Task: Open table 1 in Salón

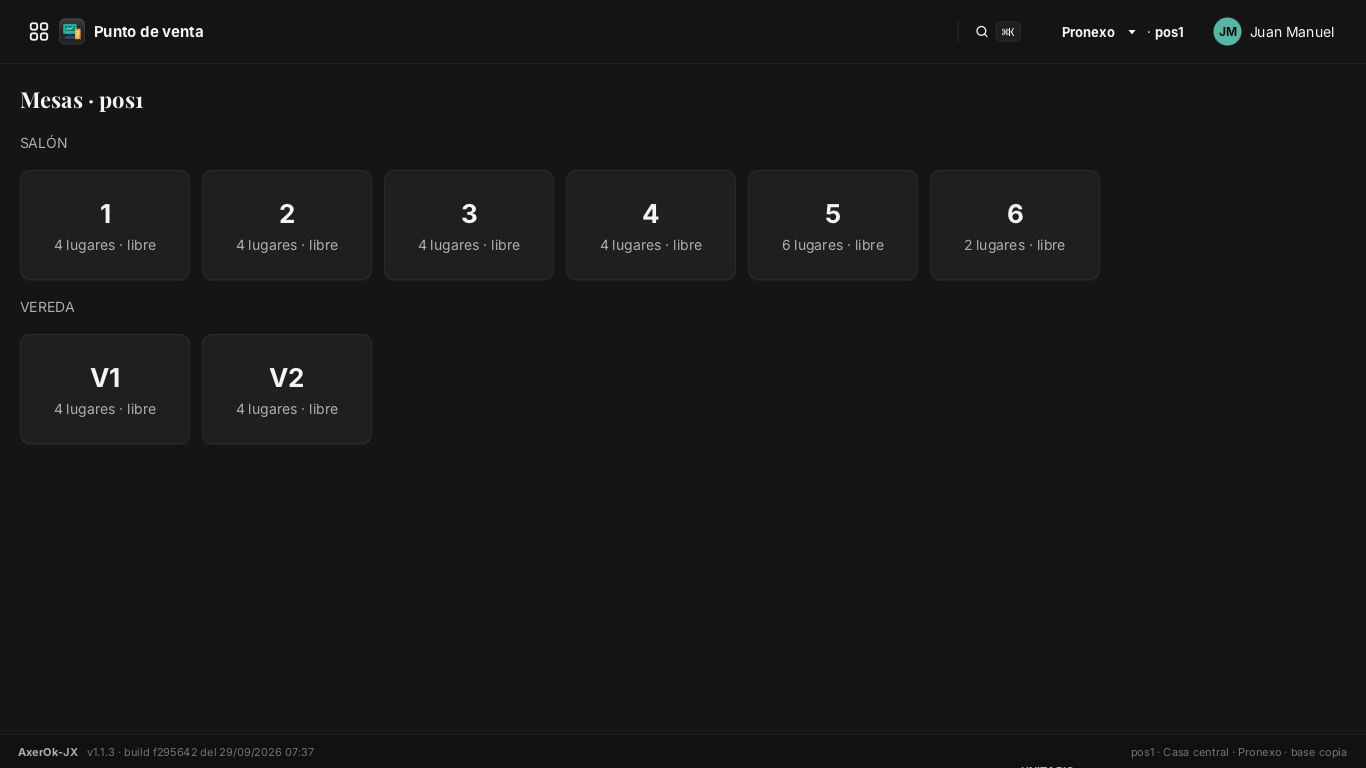Action: pos(105,225)
